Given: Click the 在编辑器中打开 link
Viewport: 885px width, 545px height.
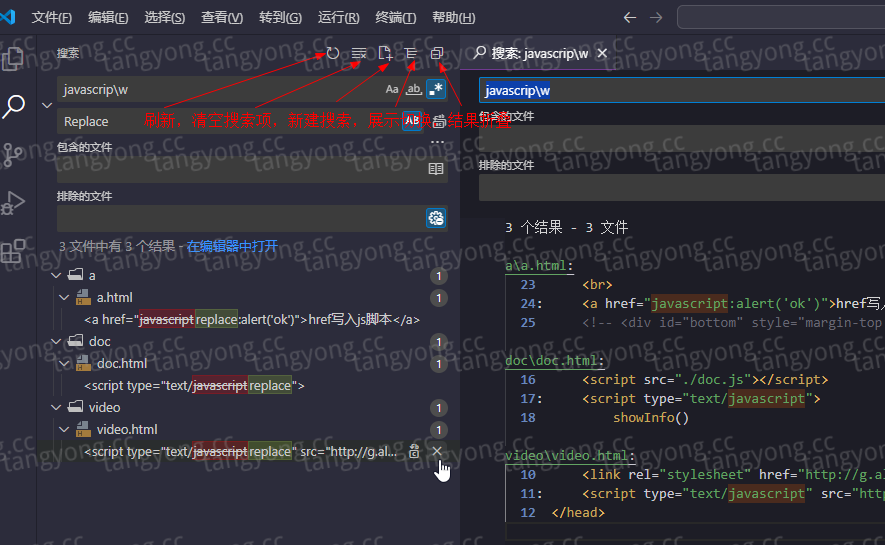Looking at the screenshot, I should (x=232, y=246).
